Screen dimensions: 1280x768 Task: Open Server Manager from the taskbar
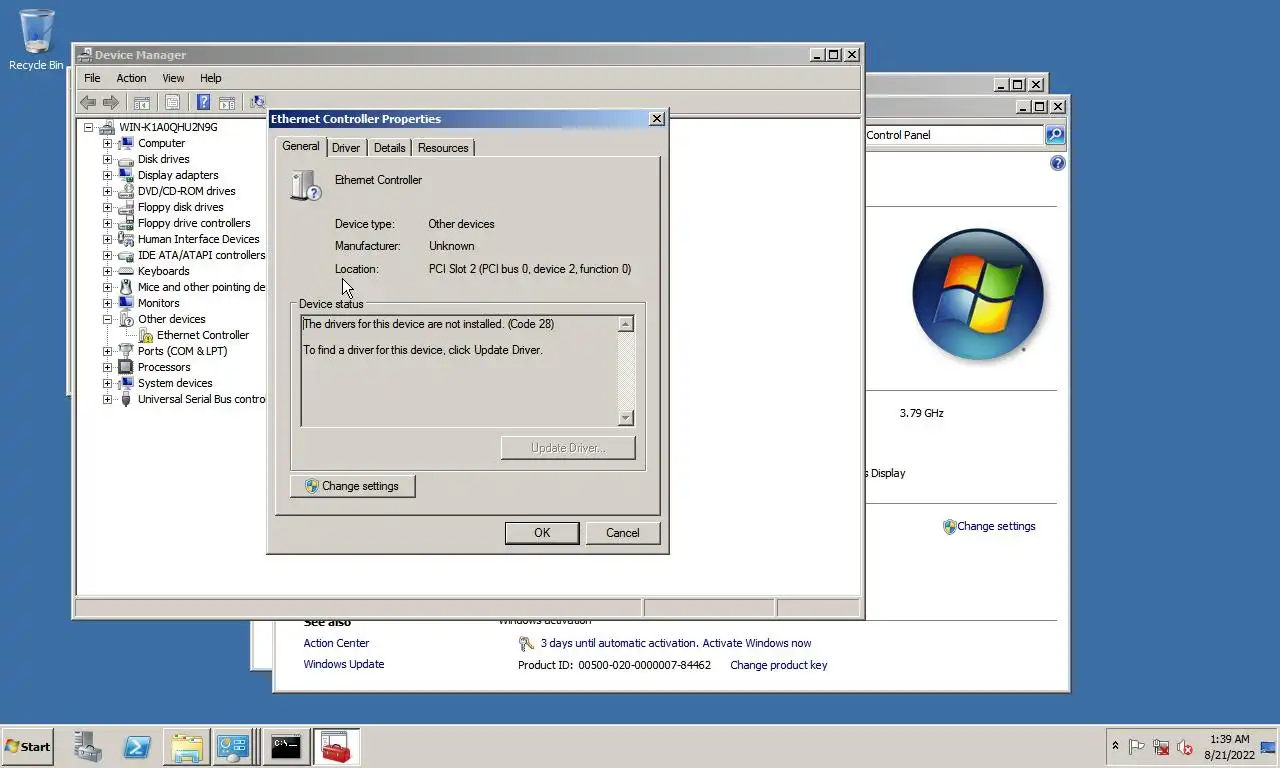coord(88,747)
